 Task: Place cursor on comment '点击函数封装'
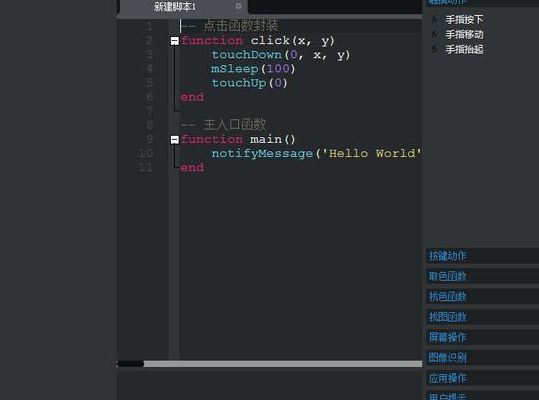tap(240, 26)
